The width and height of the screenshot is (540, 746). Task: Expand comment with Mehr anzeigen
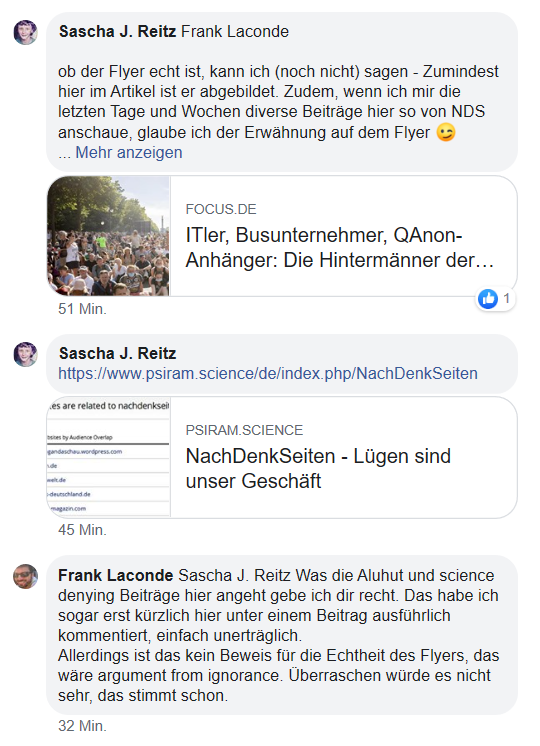pyautogui.click(x=128, y=152)
